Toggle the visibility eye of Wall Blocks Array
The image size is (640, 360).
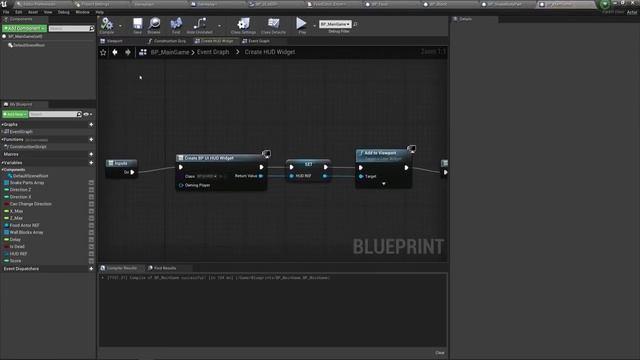click(91, 232)
